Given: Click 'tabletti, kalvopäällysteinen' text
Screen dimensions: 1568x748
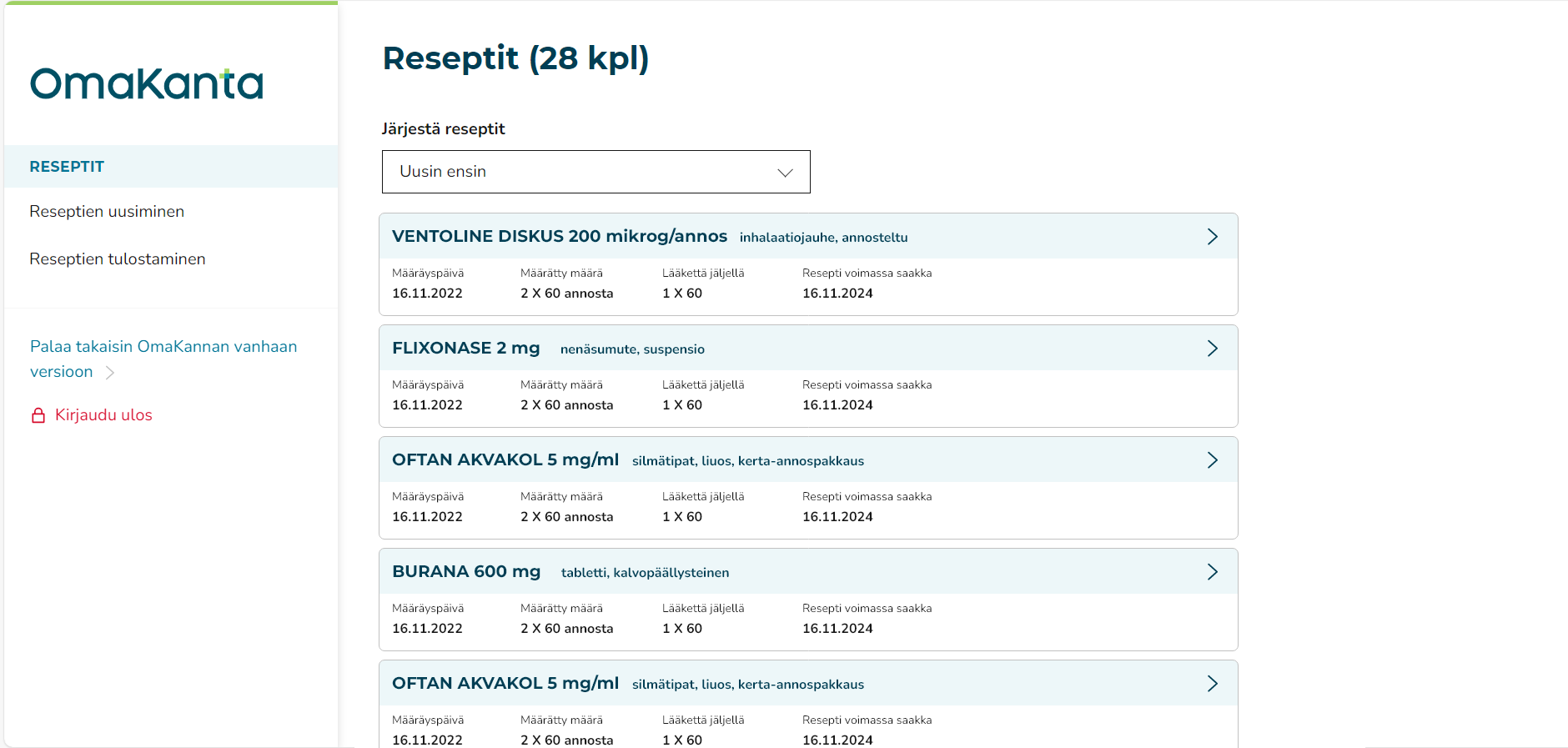Looking at the screenshot, I should pos(645,573).
